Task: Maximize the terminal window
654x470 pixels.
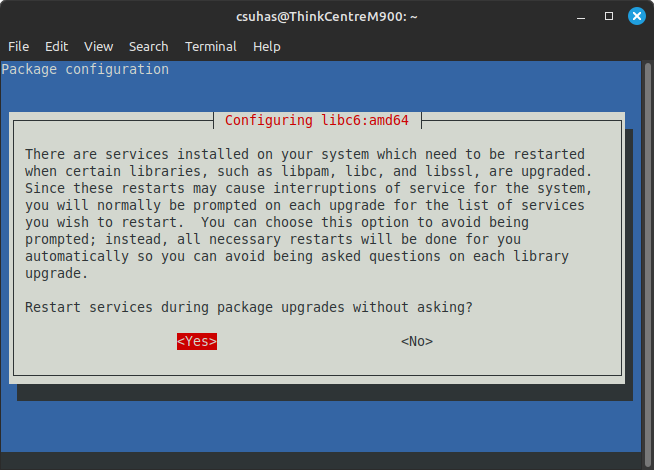Action: point(609,16)
